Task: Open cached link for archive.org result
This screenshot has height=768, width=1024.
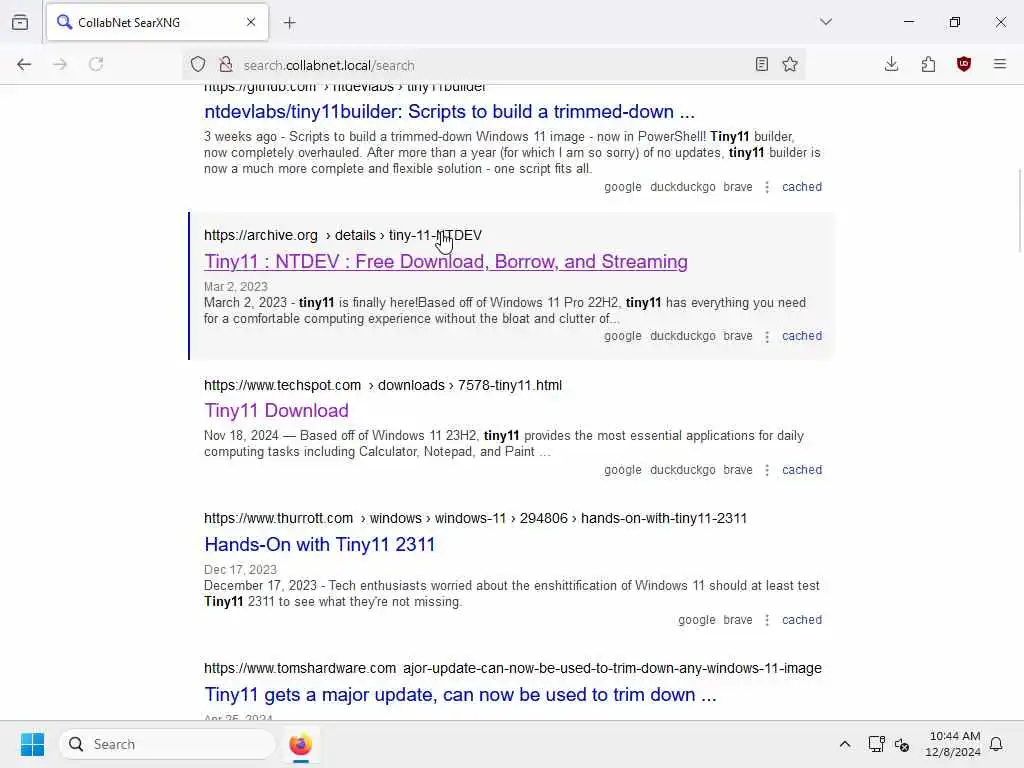Action: coord(802,336)
